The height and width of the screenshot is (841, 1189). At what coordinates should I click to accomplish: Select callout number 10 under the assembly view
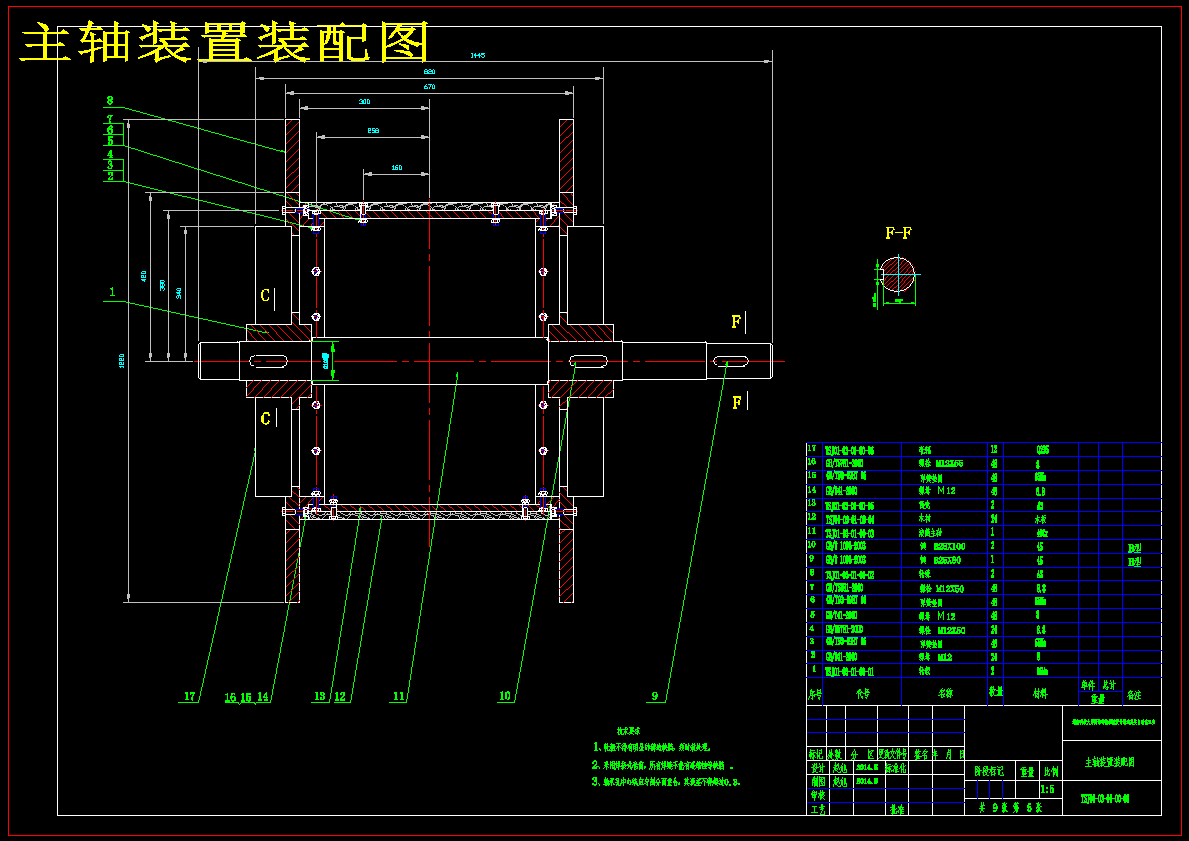point(505,696)
